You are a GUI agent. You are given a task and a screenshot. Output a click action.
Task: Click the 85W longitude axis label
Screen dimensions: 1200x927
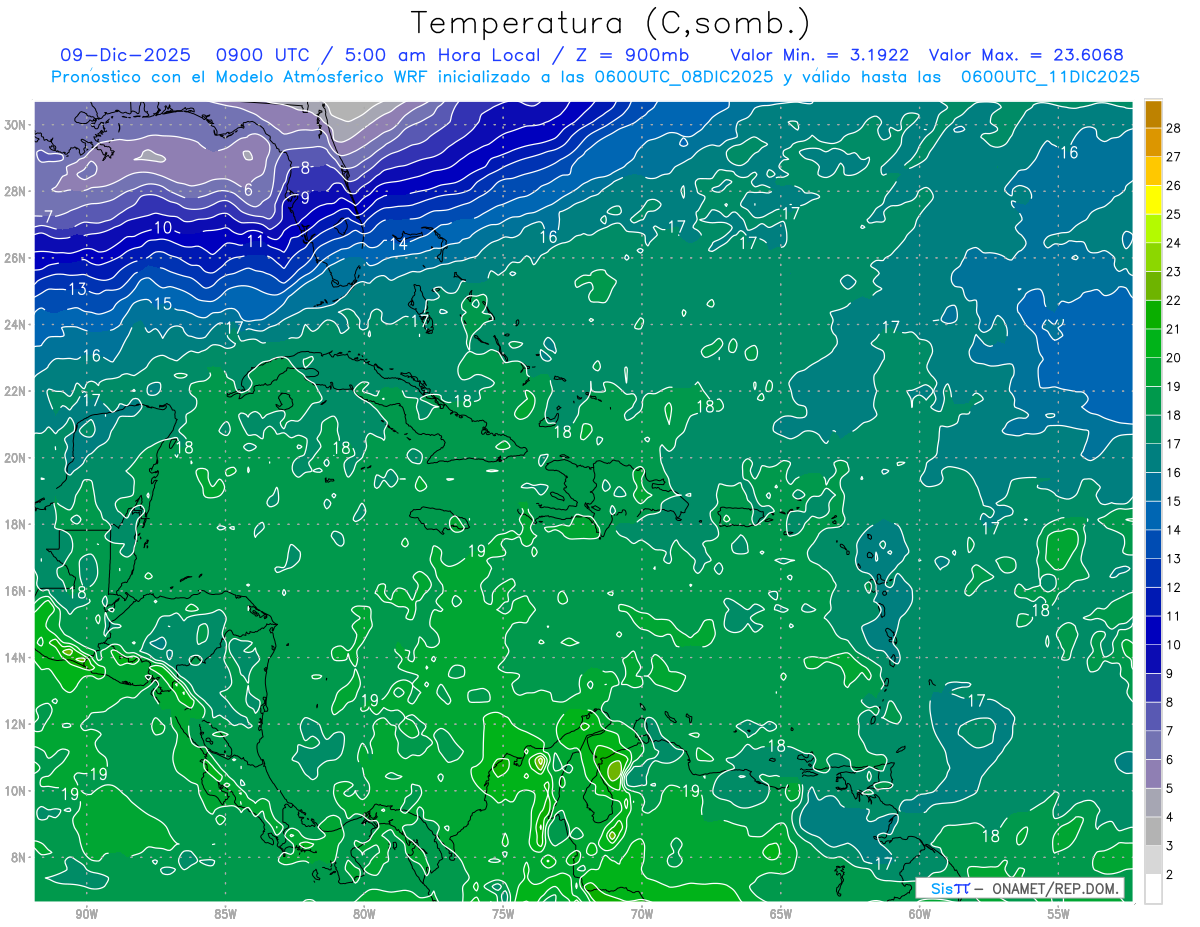226,914
